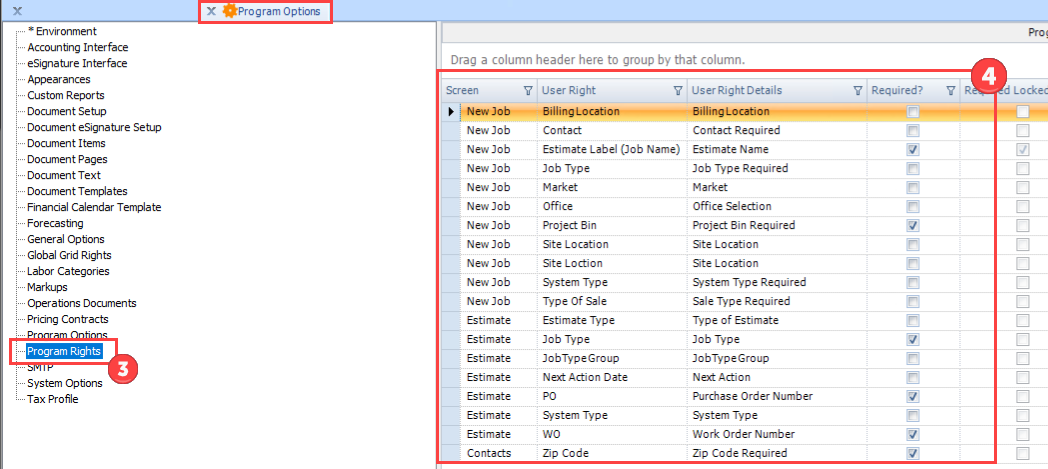This screenshot has width=1048, height=469.
Task: Open filter icon on Screen column
Action: coord(528,90)
